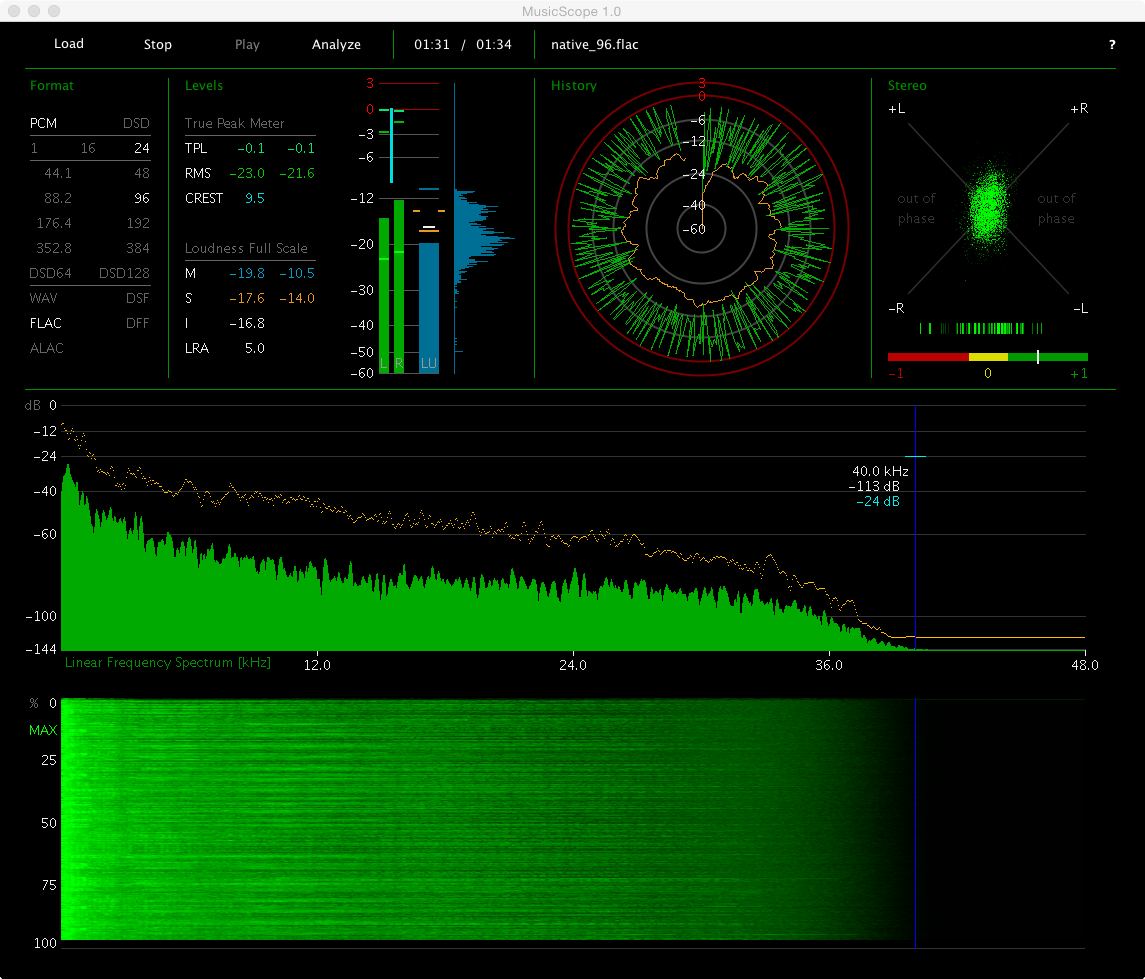
Task: Click the DSD128 label
Action: [124, 273]
